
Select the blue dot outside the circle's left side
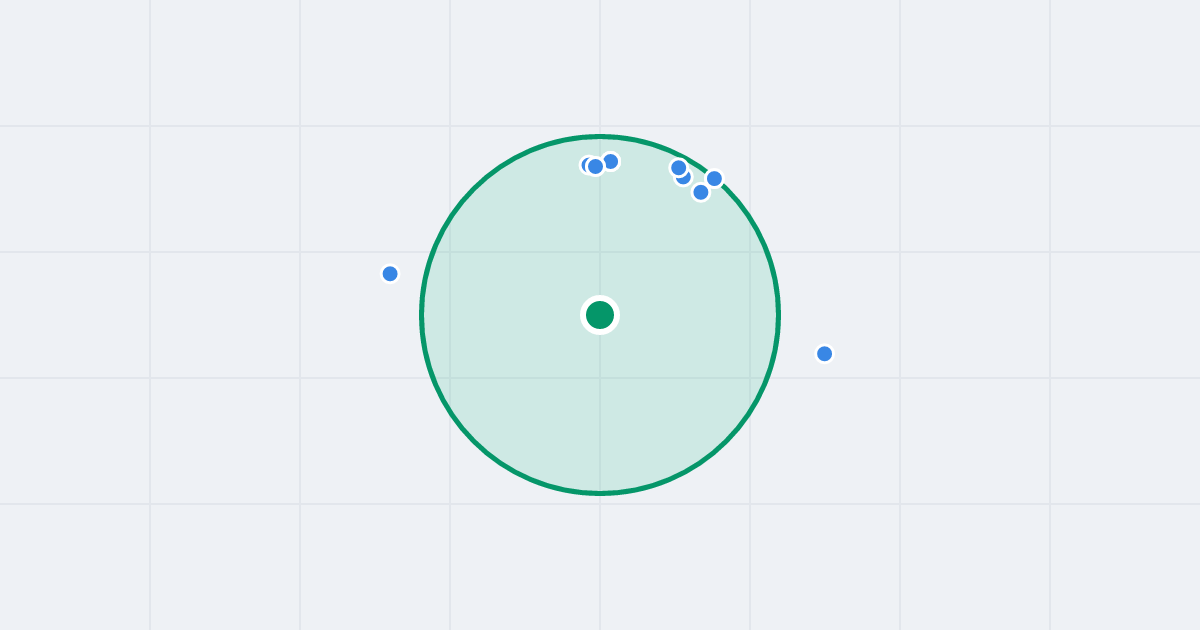[390, 274]
